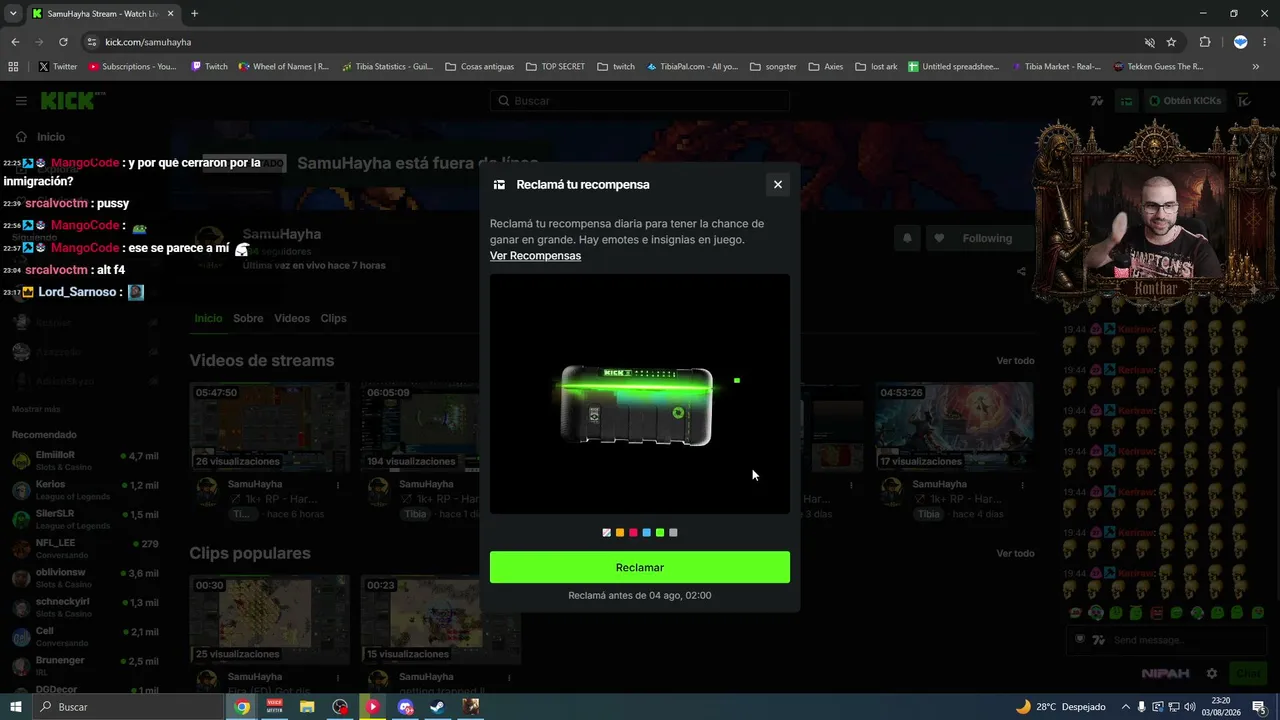Click the green Chat send button
1280x720 pixels.
point(1248,674)
